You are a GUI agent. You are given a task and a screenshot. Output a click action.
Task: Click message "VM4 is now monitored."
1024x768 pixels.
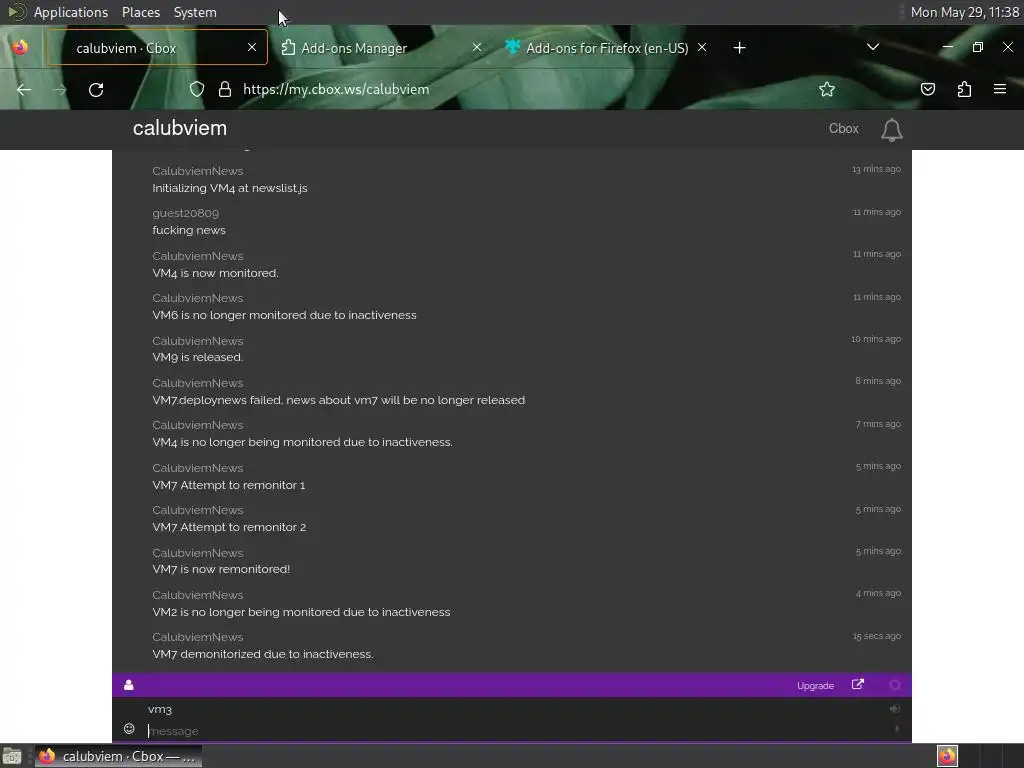tap(216, 273)
